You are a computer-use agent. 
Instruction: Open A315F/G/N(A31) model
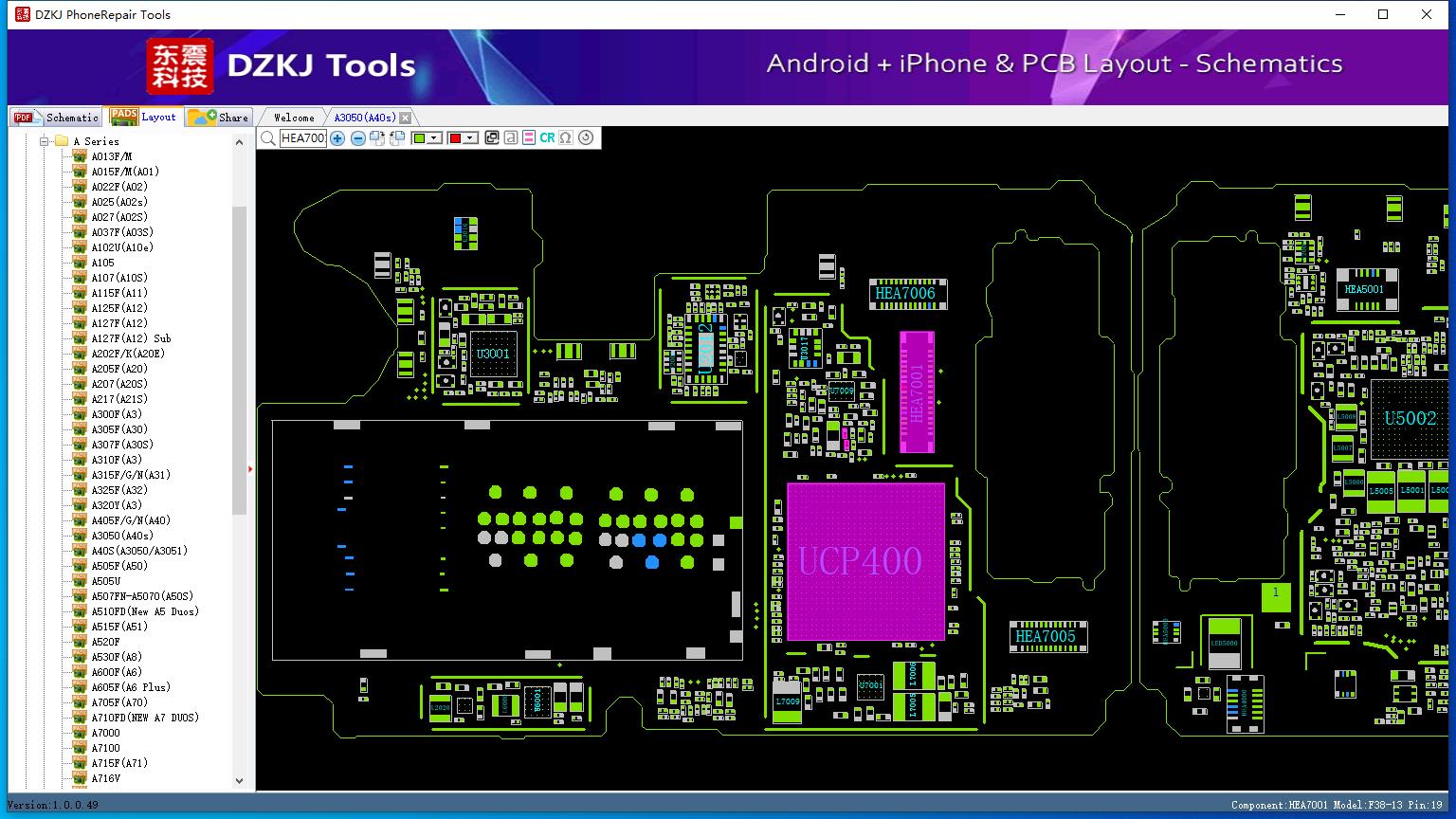[131, 475]
